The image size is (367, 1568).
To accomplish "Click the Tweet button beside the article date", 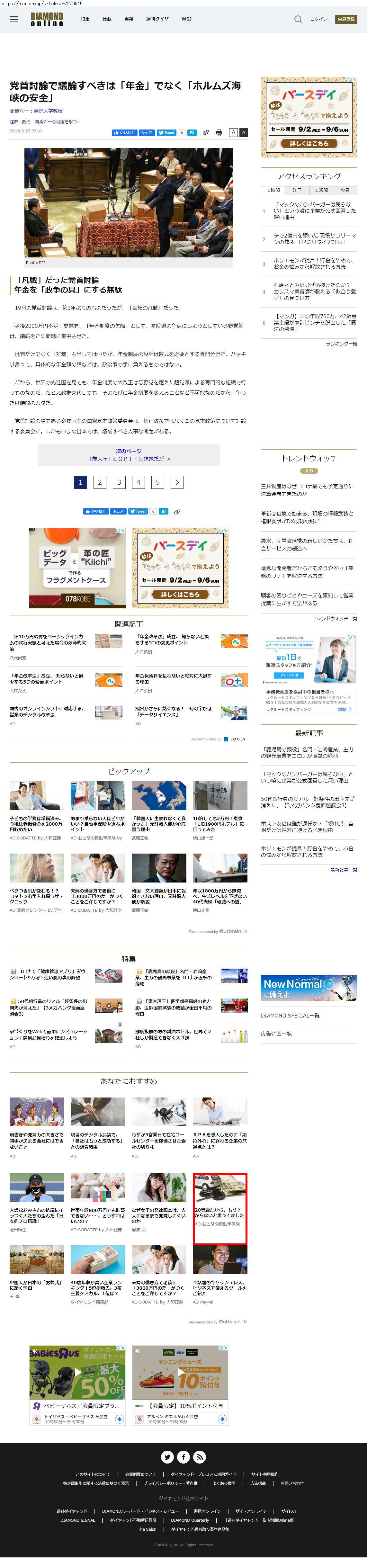I will pyautogui.click(x=167, y=133).
